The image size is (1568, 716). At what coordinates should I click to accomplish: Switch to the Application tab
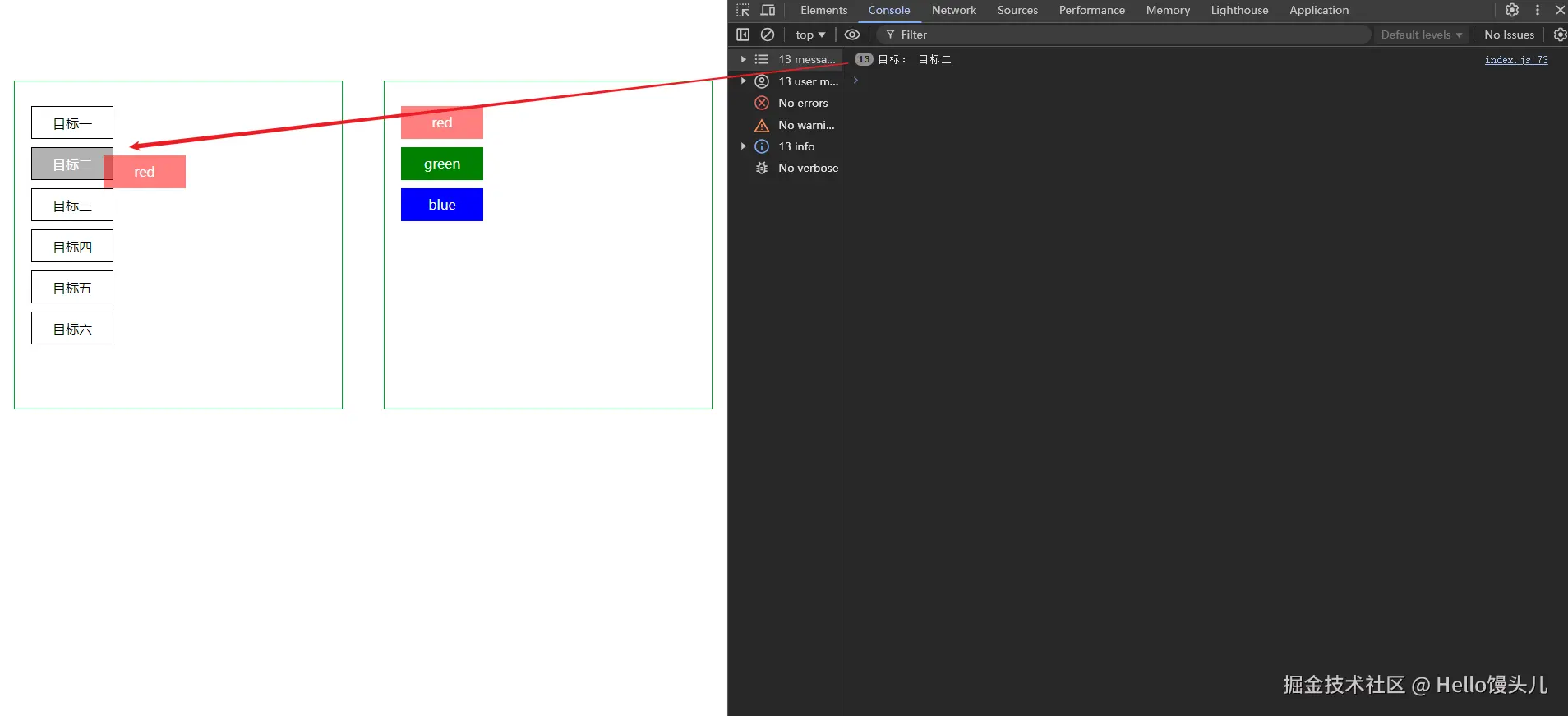coord(1319,10)
